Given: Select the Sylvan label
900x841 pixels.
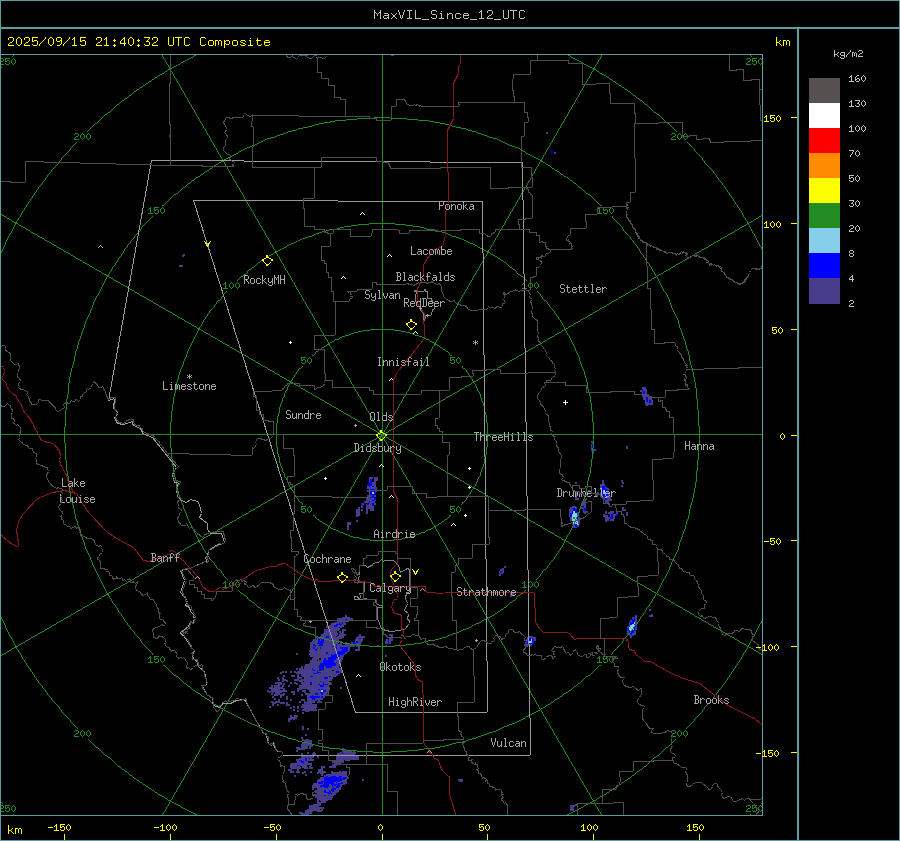Looking at the screenshot, I should [x=382, y=295].
